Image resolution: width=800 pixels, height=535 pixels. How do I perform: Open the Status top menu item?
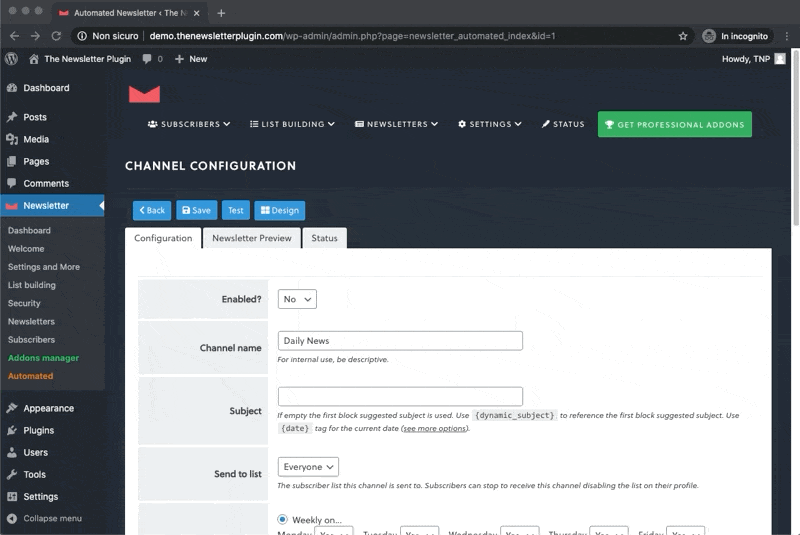pos(563,124)
